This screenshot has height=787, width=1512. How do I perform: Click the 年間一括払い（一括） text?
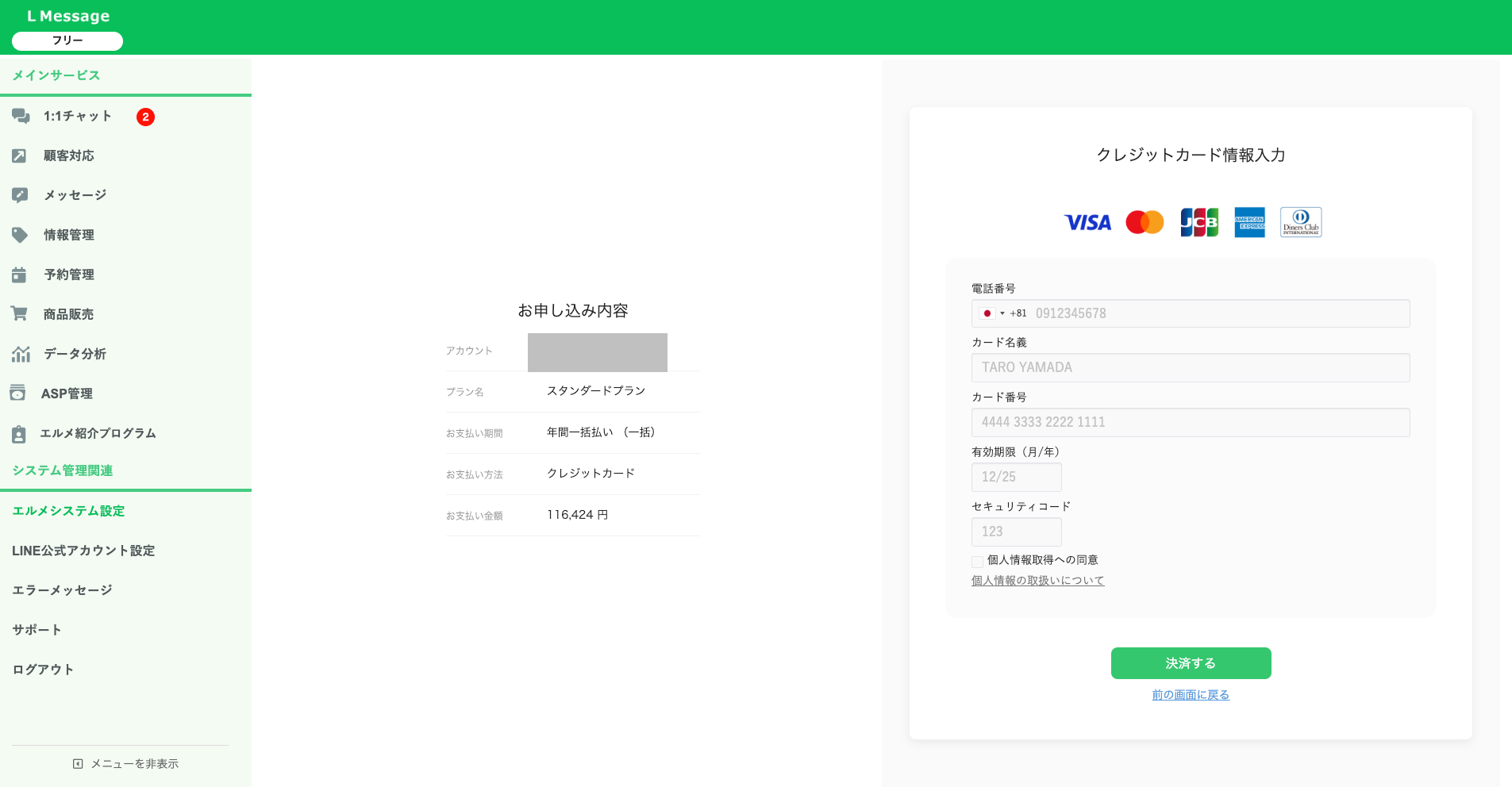click(601, 432)
